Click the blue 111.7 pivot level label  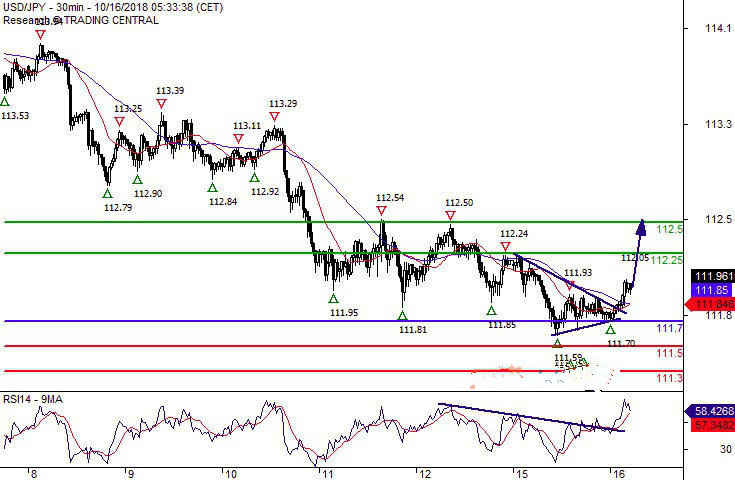click(x=669, y=329)
